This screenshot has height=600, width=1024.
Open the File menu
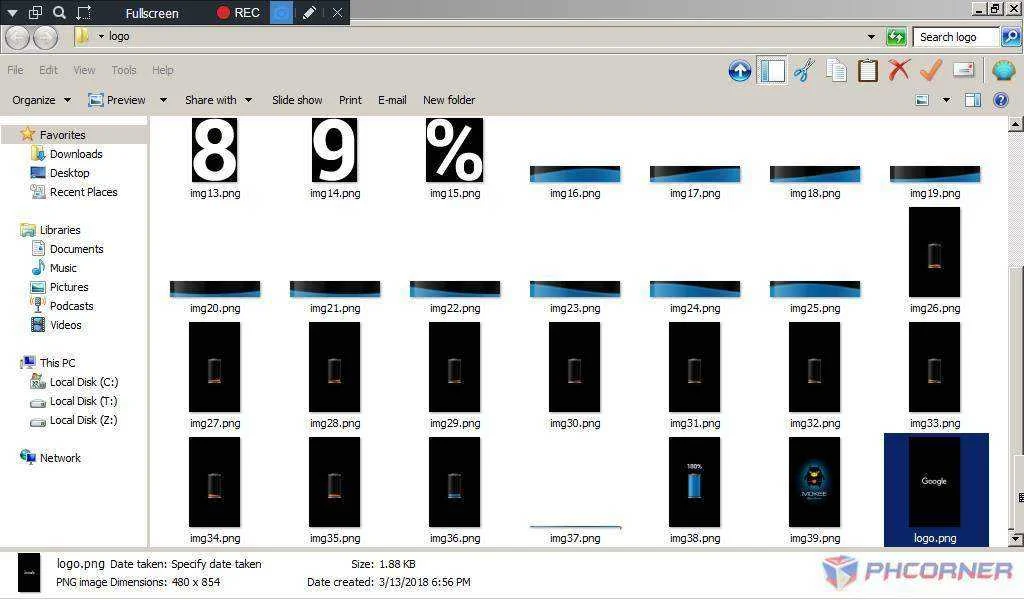[15, 70]
